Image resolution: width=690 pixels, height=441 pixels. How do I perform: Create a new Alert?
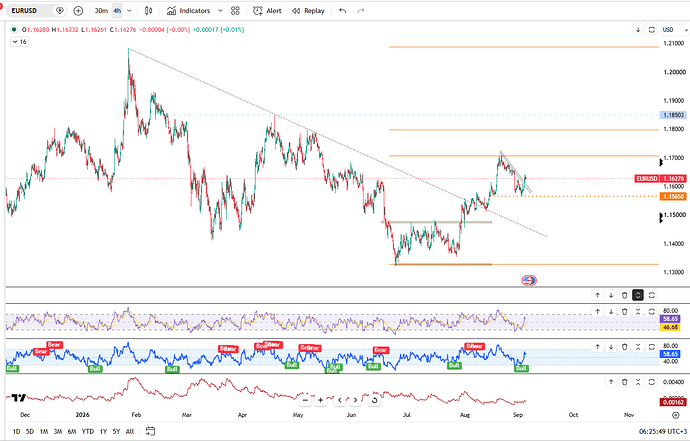[x=267, y=11]
